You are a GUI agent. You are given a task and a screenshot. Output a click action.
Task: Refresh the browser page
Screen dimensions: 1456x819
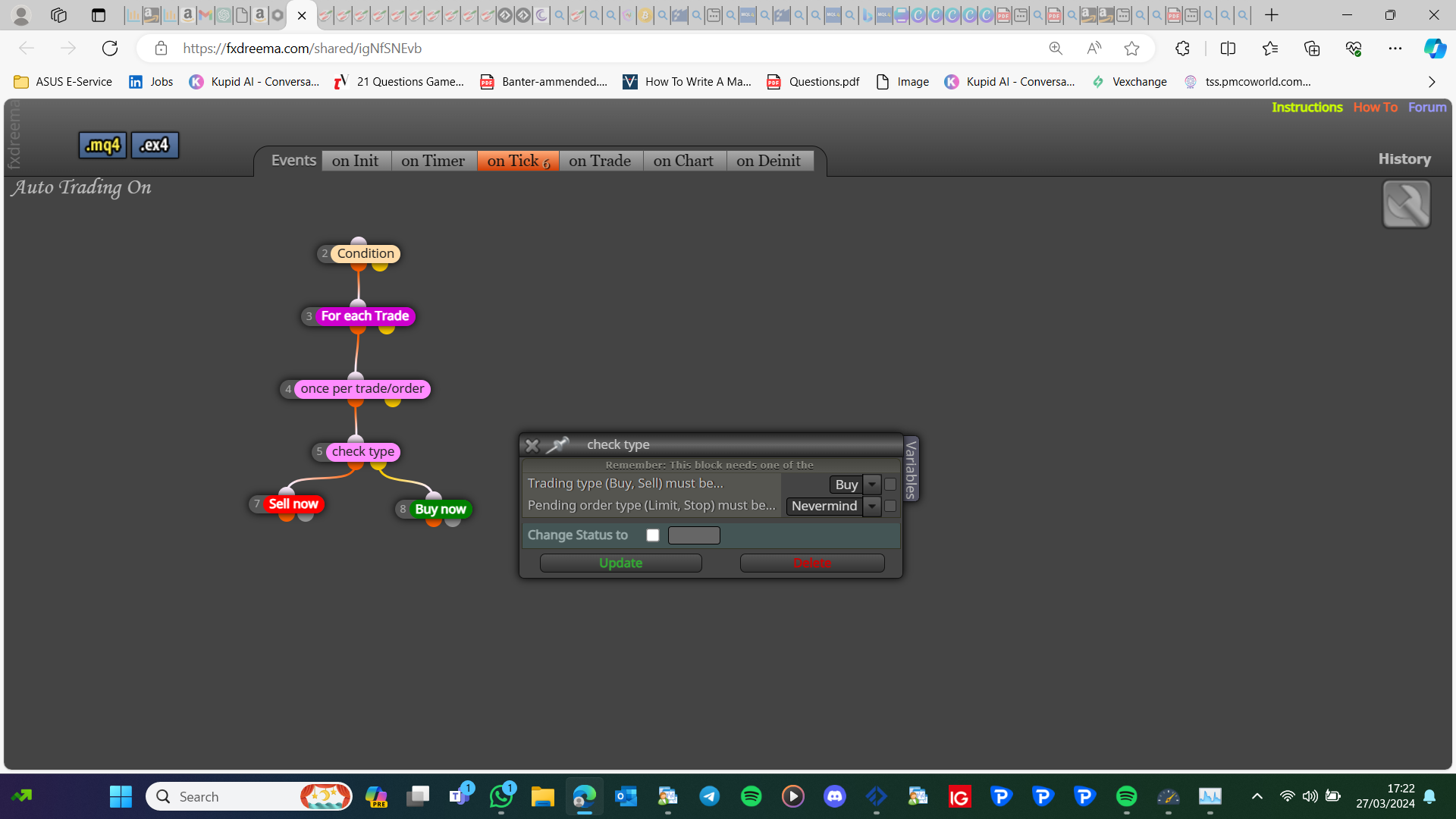click(110, 49)
